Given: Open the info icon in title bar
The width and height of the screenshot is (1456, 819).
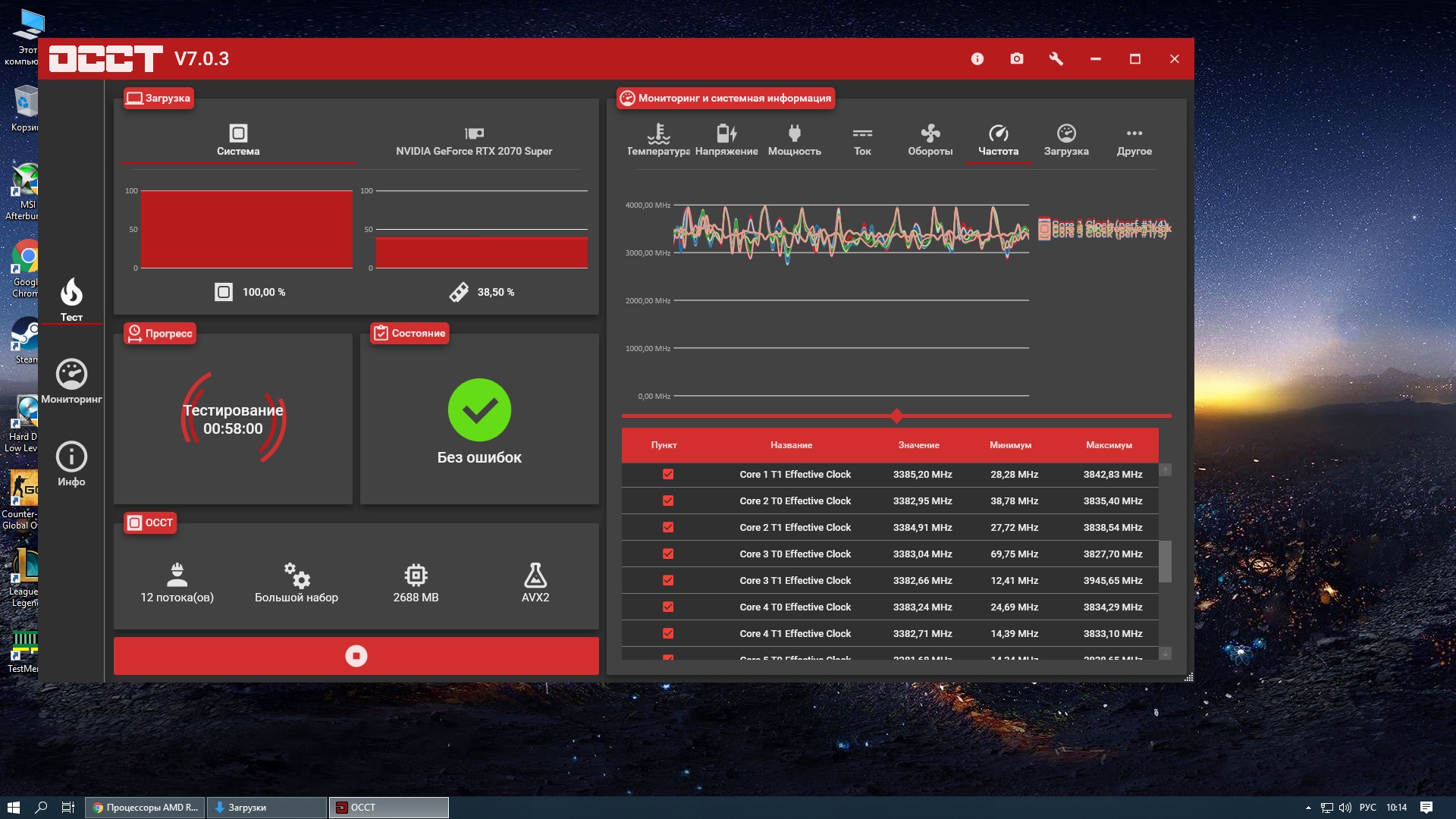Looking at the screenshot, I should pos(977,59).
